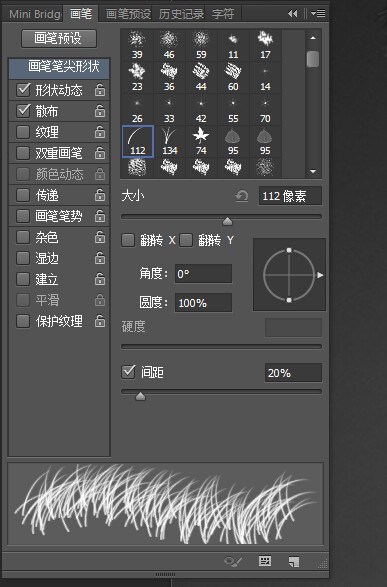Choose brush tip number 23
Viewport: 387px width, 587px height.
tap(137, 77)
